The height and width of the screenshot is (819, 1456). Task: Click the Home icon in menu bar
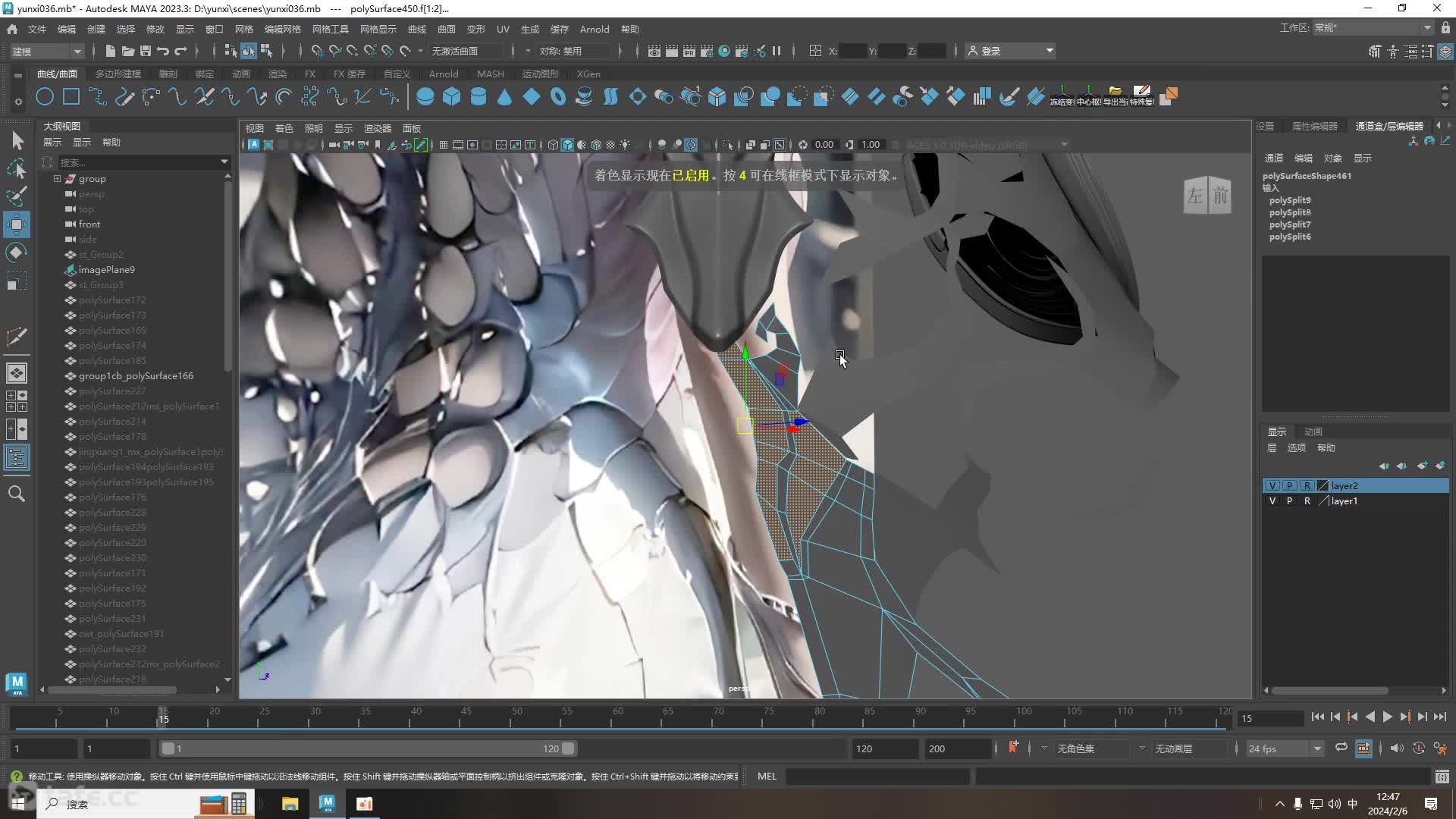click(12, 29)
